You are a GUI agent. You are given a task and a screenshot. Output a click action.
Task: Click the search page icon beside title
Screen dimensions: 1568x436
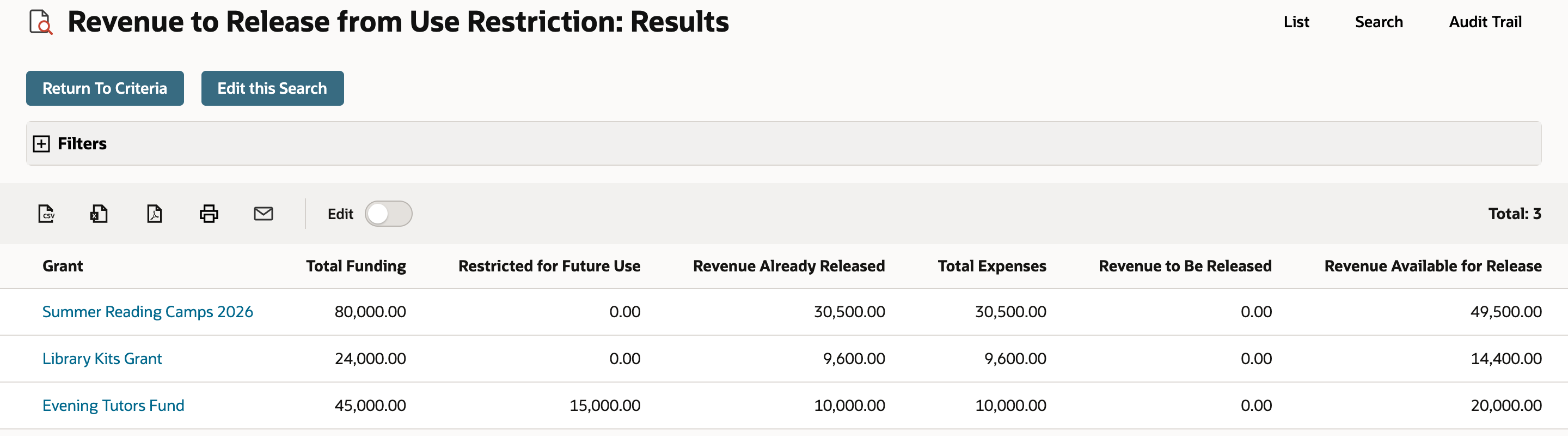(41, 22)
